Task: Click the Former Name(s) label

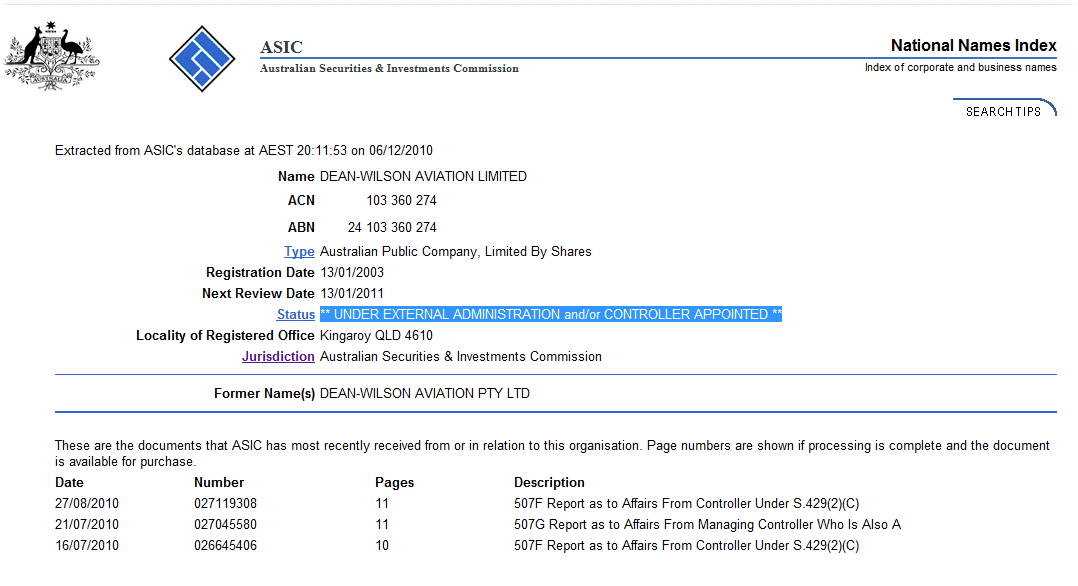Action: pyautogui.click(x=264, y=393)
